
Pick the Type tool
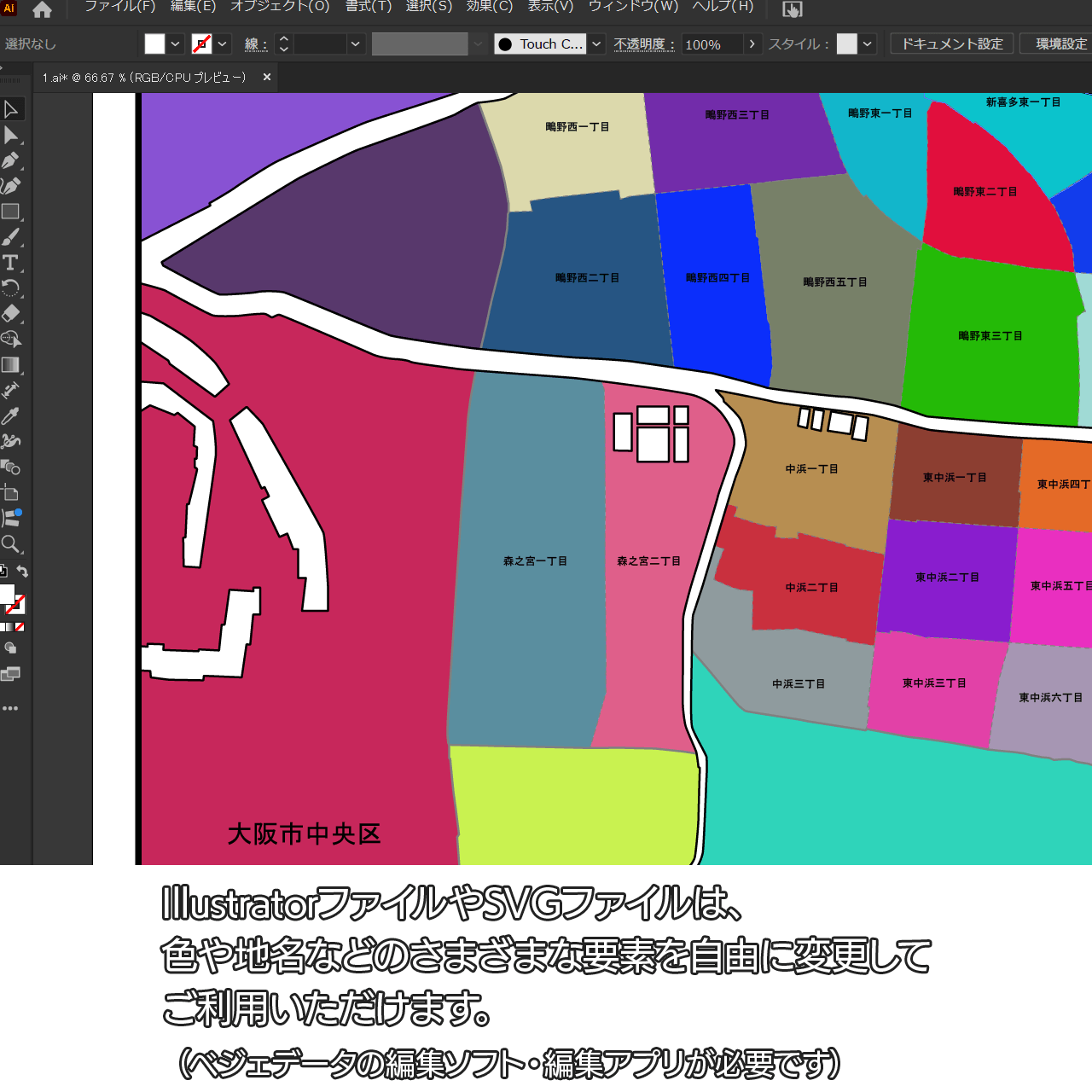pyautogui.click(x=11, y=263)
